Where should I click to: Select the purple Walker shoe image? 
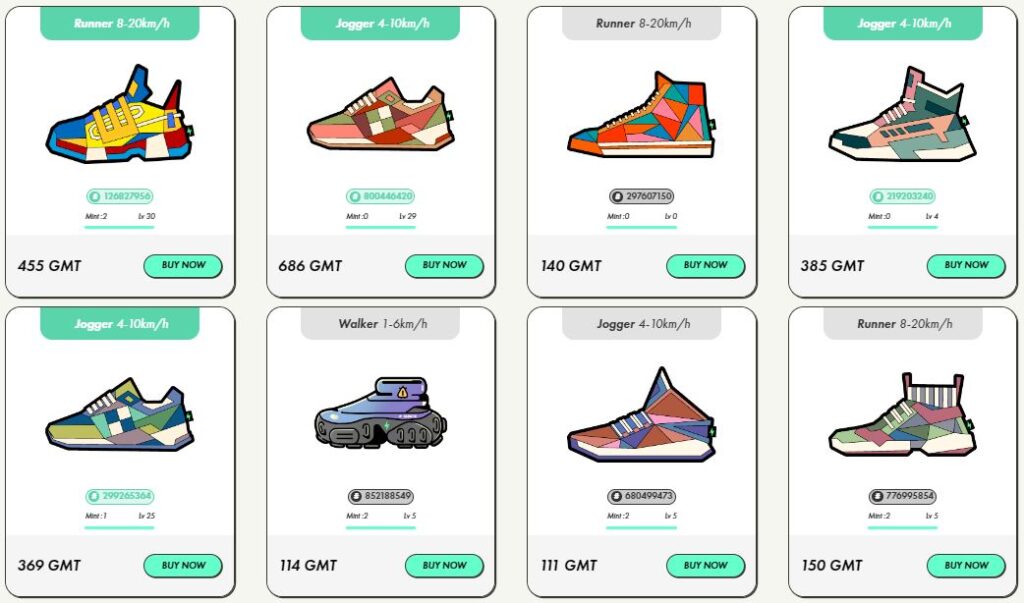[x=381, y=413]
